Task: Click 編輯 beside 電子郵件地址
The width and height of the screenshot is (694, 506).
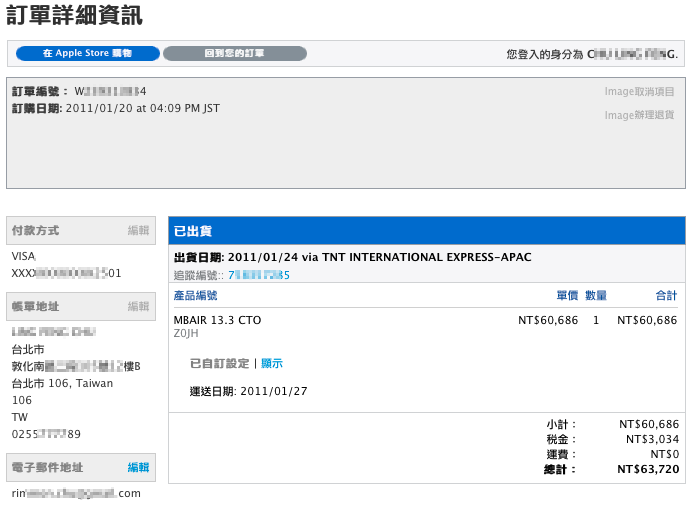Action: point(139,467)
